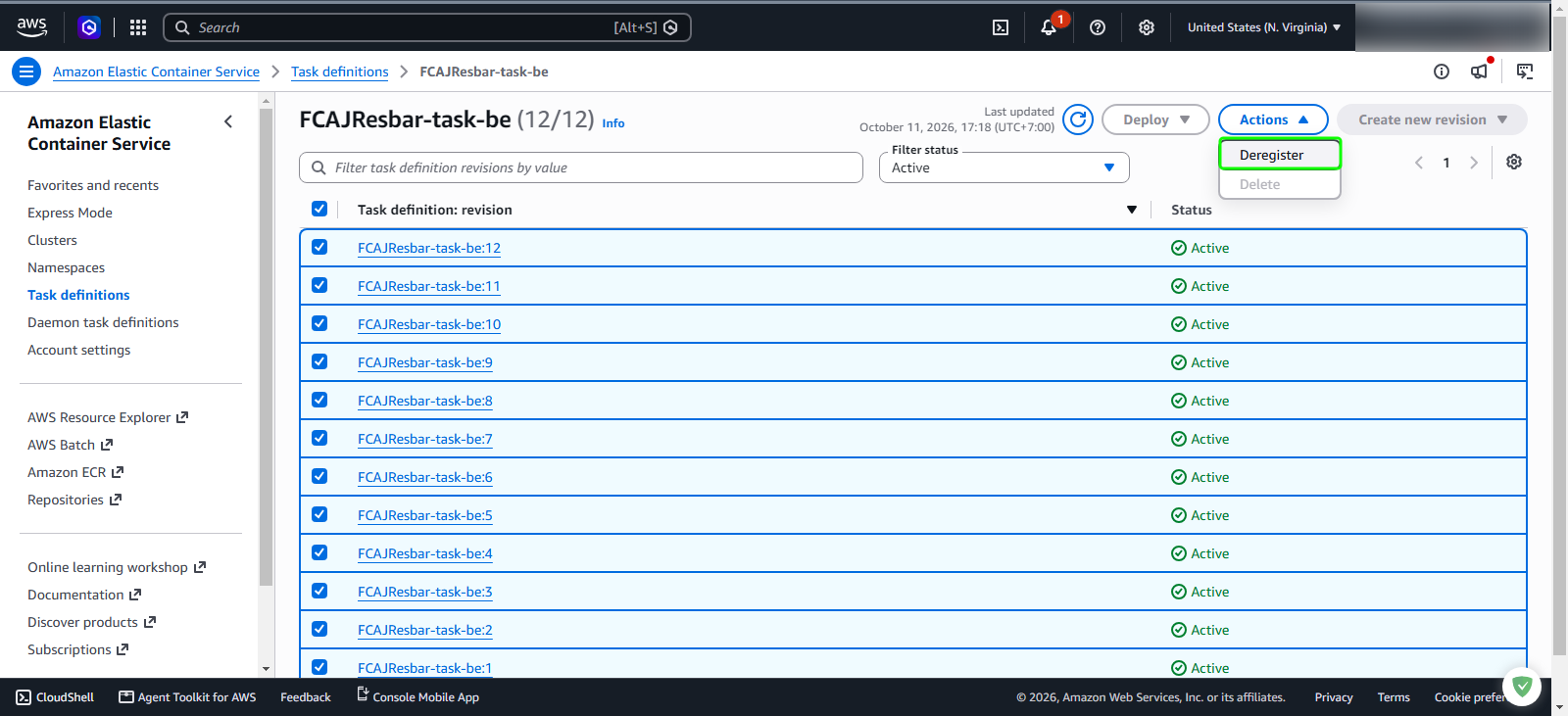Open the Feedback link in the footer
Screen dimensions: 1568x716
coord(306,697)
